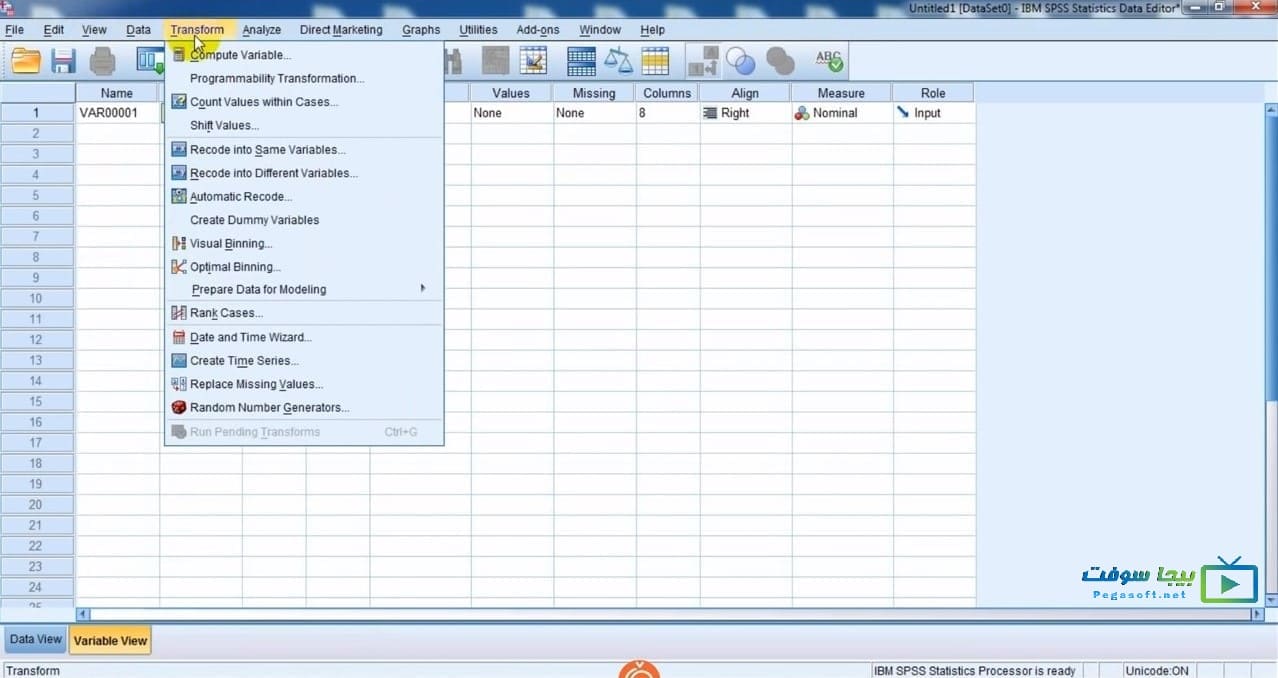Open the Data menu

(x=138, y=30)
